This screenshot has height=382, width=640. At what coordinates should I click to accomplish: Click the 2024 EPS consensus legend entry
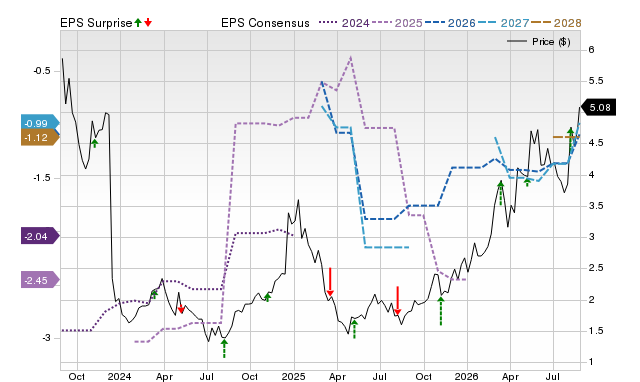[344, 23]
